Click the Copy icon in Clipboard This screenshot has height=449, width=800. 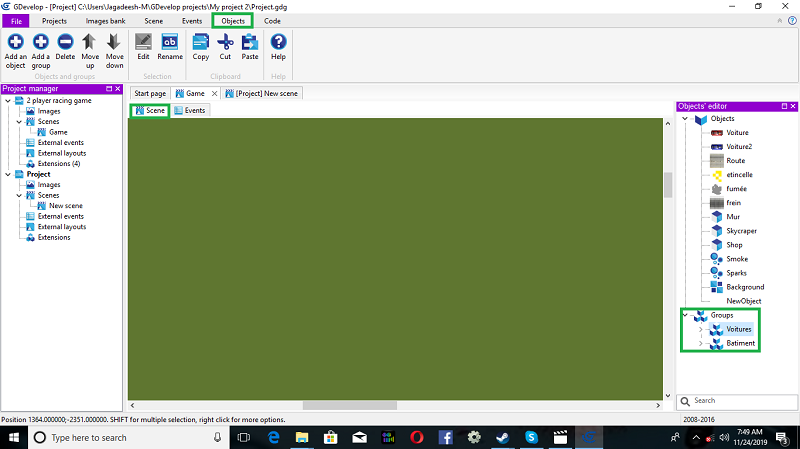pyautogui.click(x=201, y=42)
